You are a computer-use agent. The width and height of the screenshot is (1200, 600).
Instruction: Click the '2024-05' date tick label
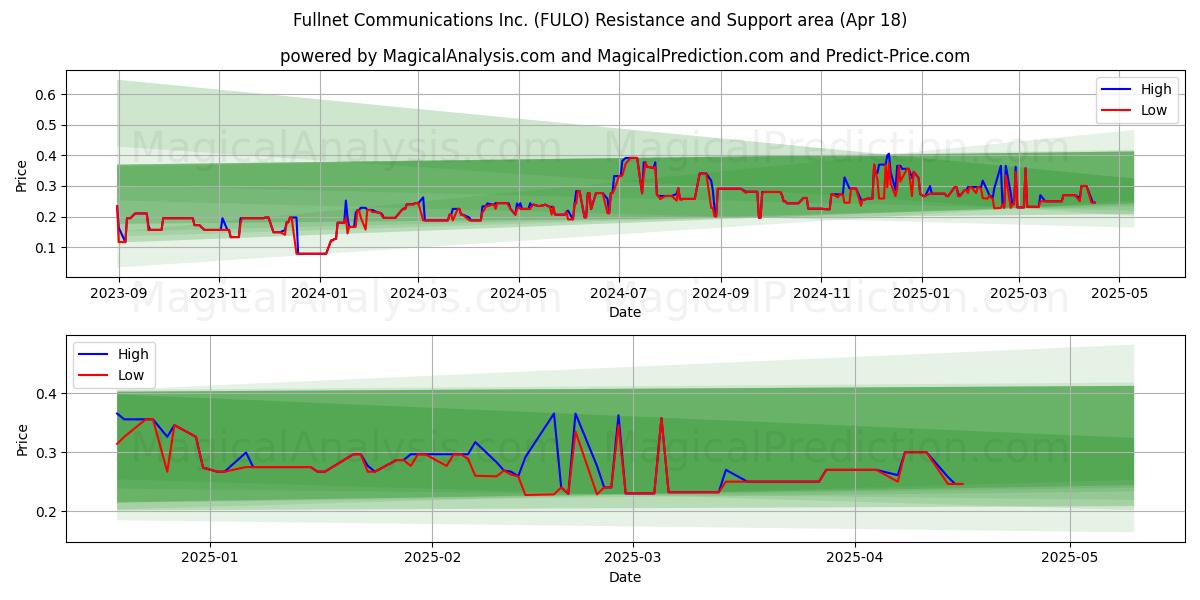click(x=519, y=293)
